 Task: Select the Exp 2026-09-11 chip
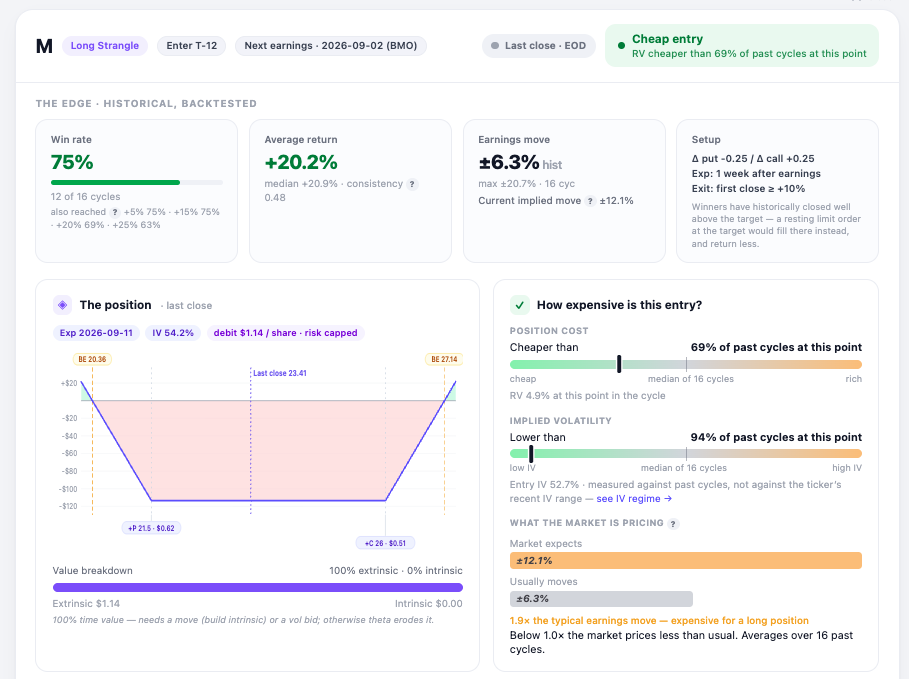[x=96, y=333]
